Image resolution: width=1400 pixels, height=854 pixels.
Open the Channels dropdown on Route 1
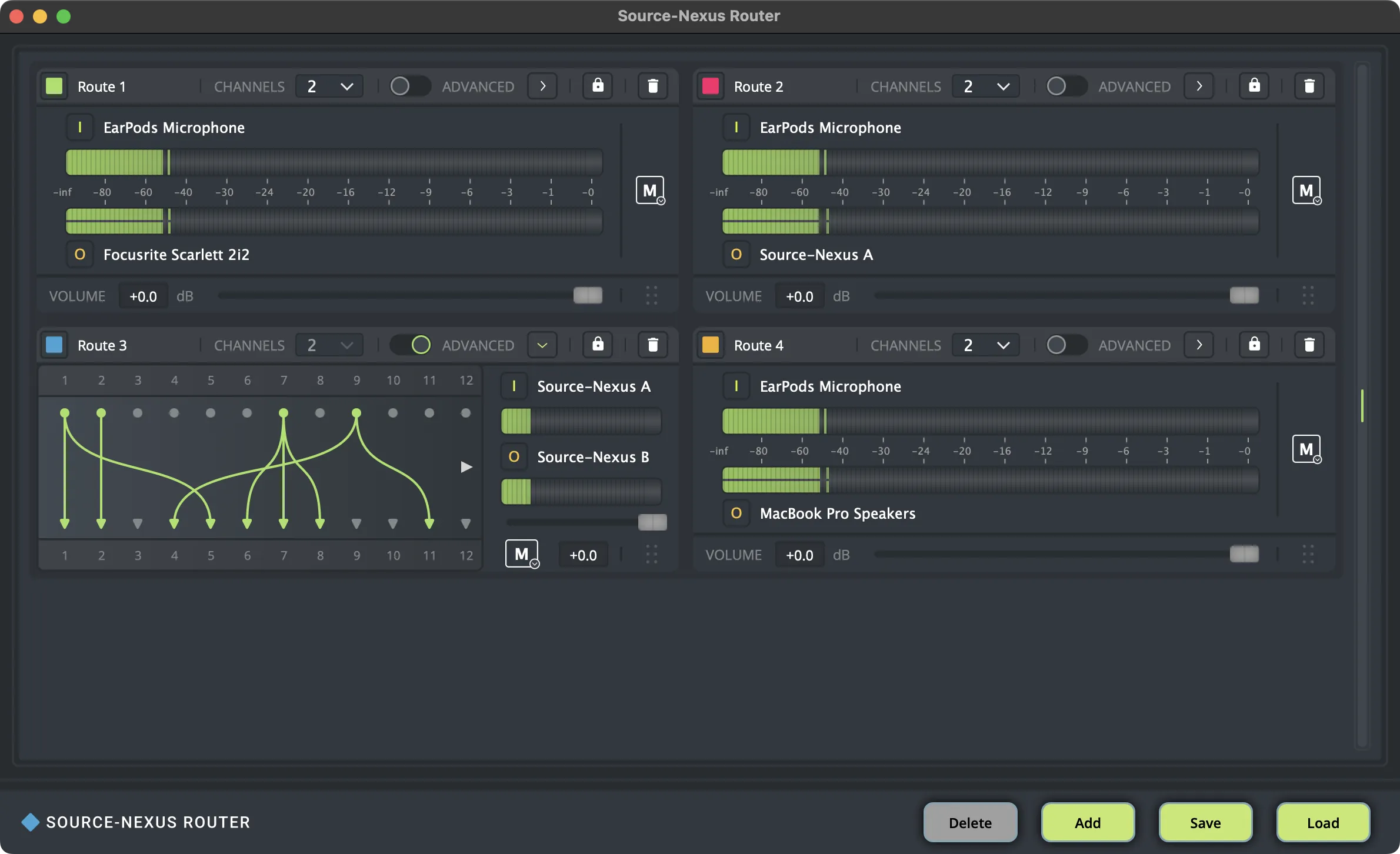point(329,86)
